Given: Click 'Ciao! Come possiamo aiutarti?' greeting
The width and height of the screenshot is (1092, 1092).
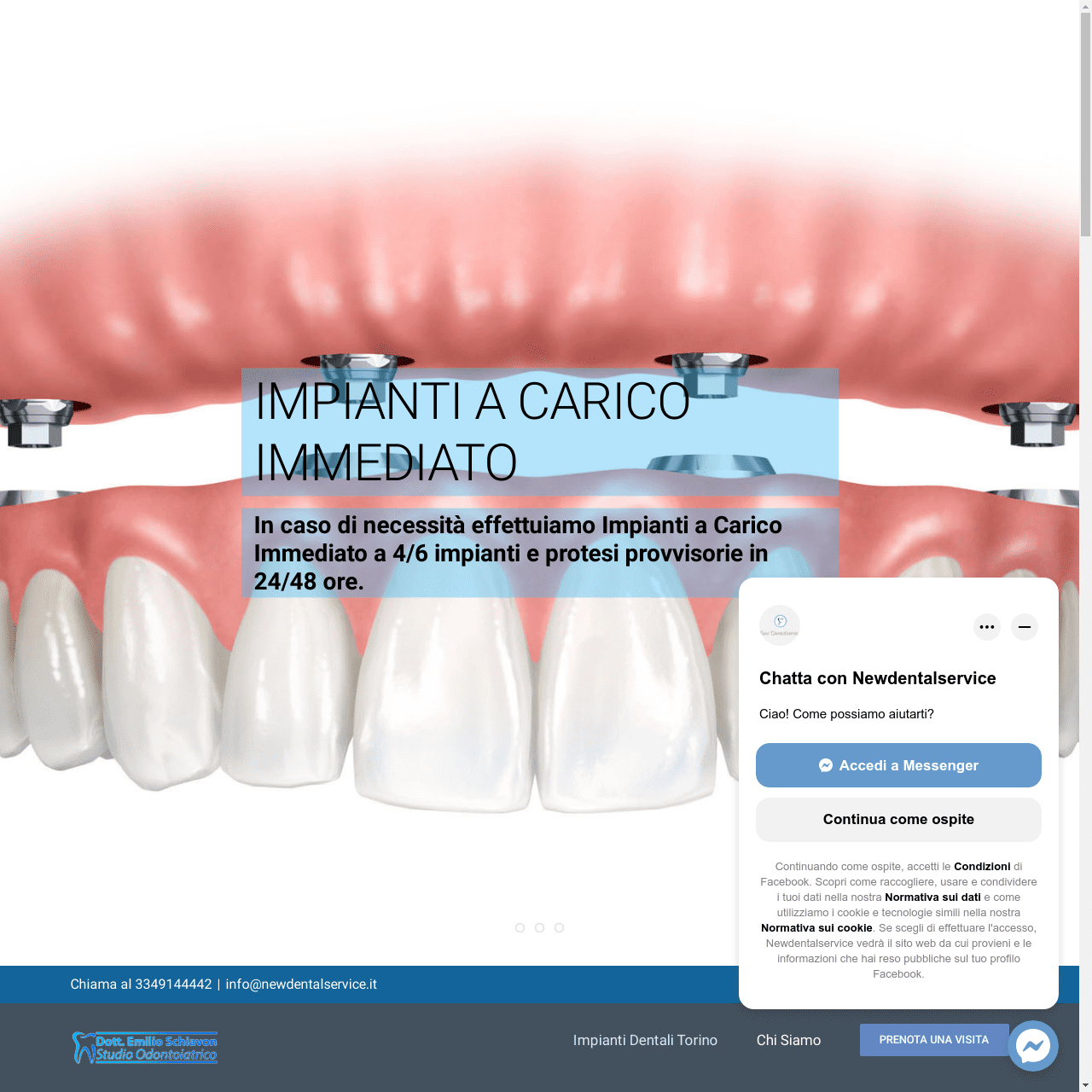Looking at the screenshot, I should (846, 714).
